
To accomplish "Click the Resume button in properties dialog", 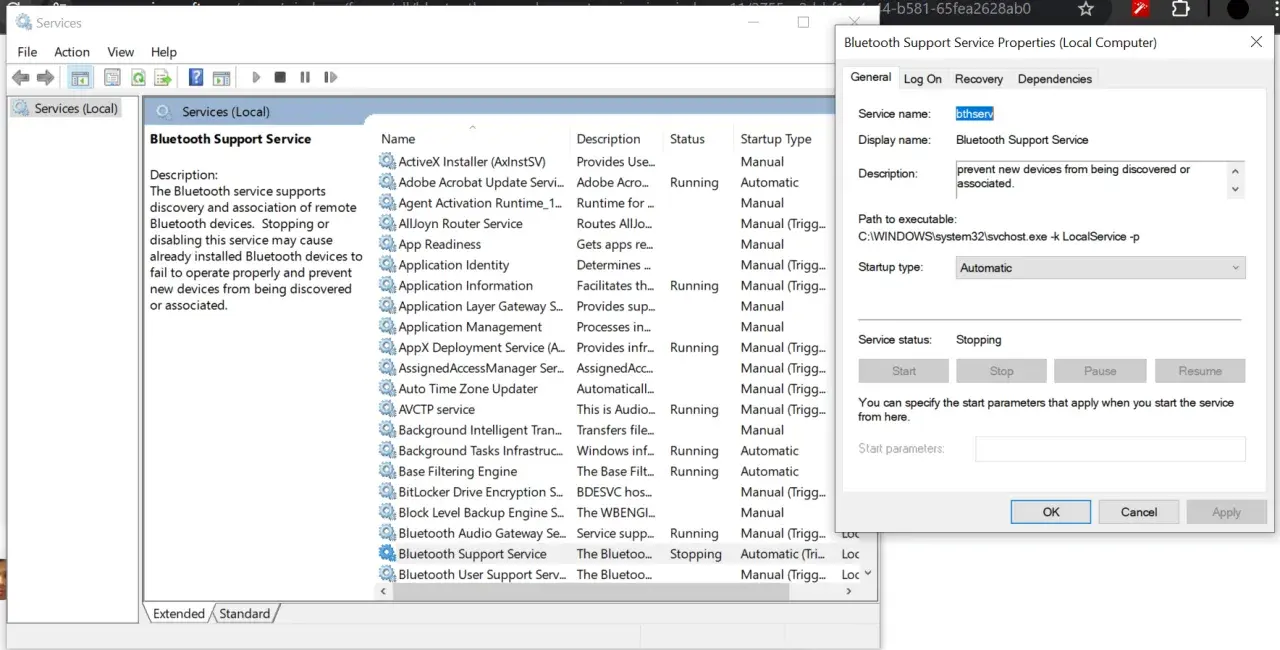I will tap(1200, 371).
